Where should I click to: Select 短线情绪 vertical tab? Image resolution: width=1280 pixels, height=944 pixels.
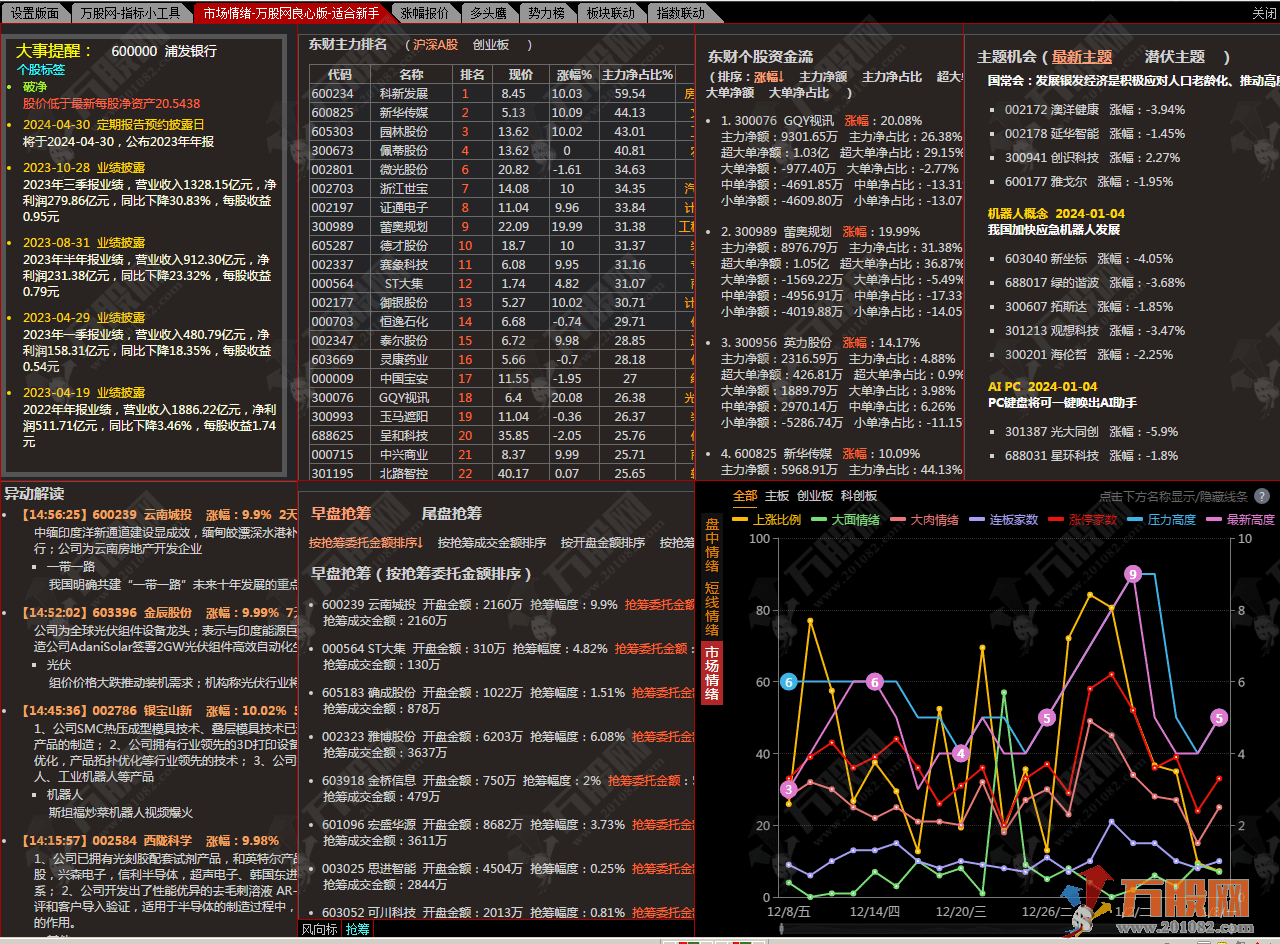tap(712, 609)
